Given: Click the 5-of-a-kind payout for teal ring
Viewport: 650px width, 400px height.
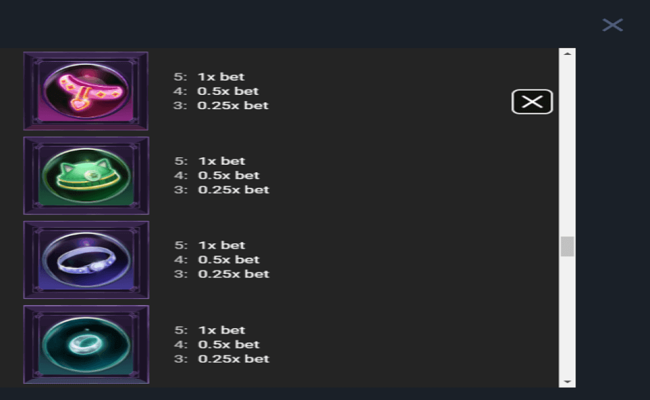Looking at the screenshot, I should click(x=221, y=329).
